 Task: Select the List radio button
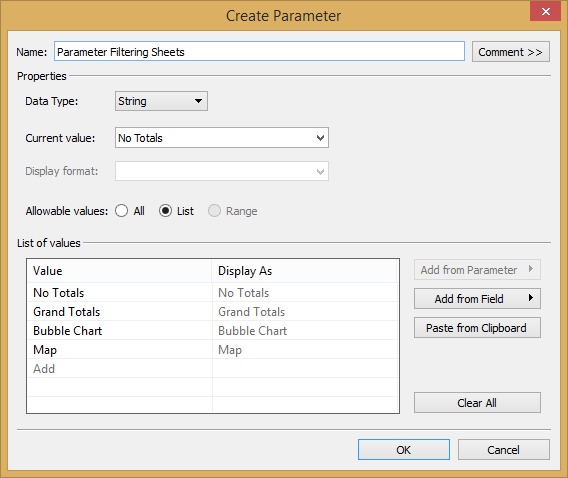[165, 211]
